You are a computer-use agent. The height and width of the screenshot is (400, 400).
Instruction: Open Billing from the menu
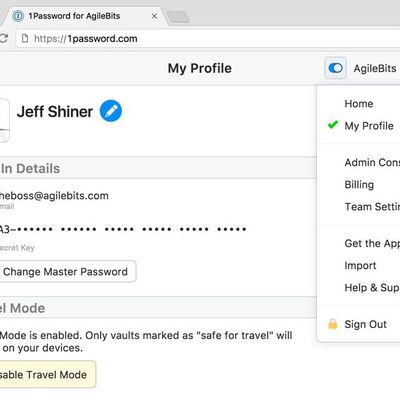359,185
